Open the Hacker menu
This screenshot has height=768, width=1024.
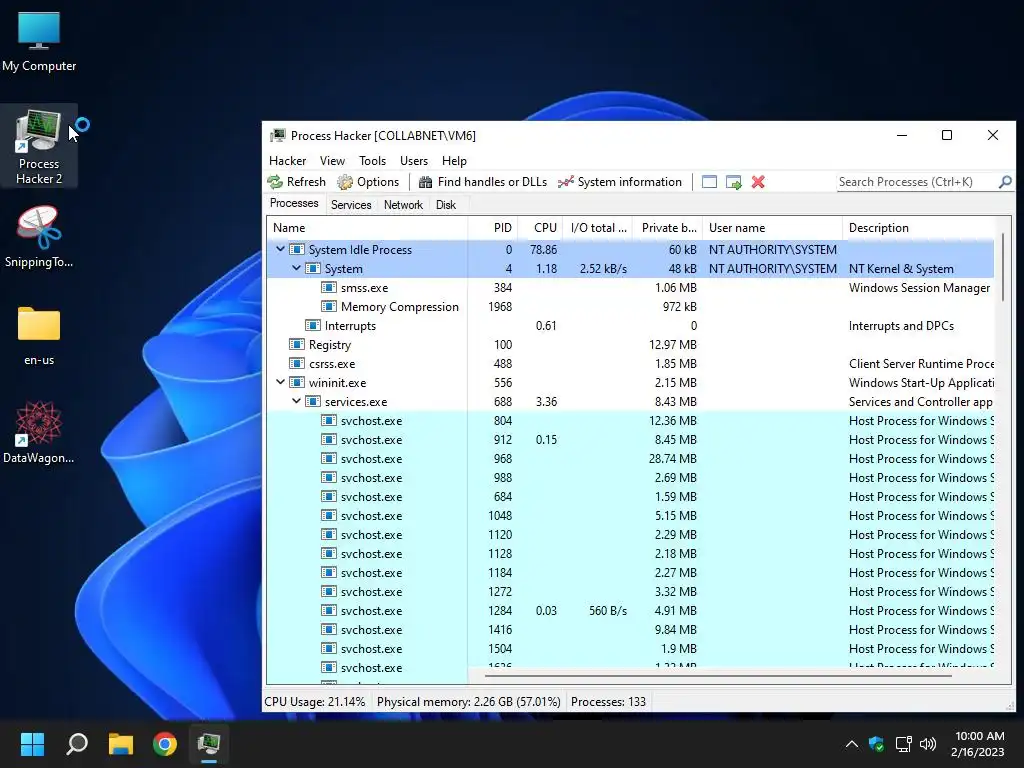point(287,161)
